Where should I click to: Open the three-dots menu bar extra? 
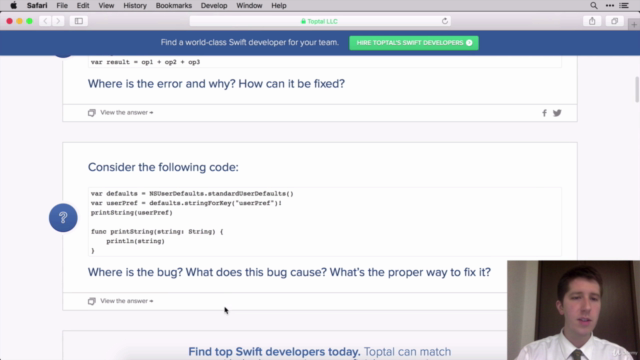[610, 6]
